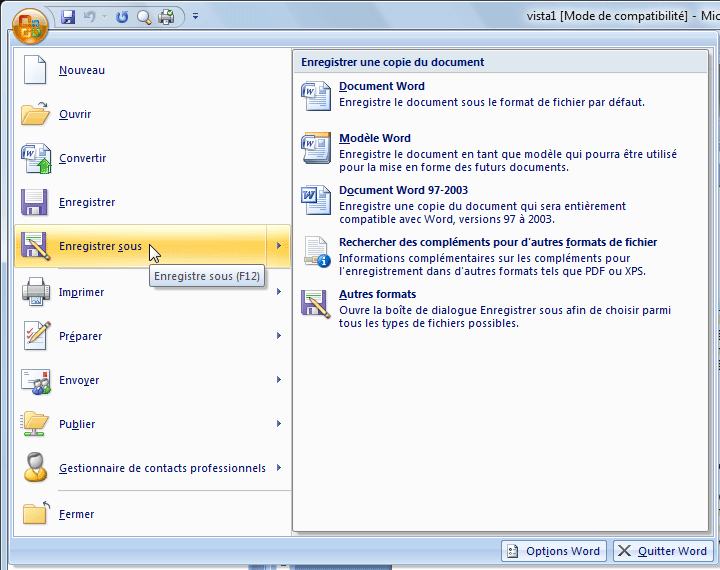Open Rechercher des compléments pour d'autres formats
720x570 pixels.
501,256
